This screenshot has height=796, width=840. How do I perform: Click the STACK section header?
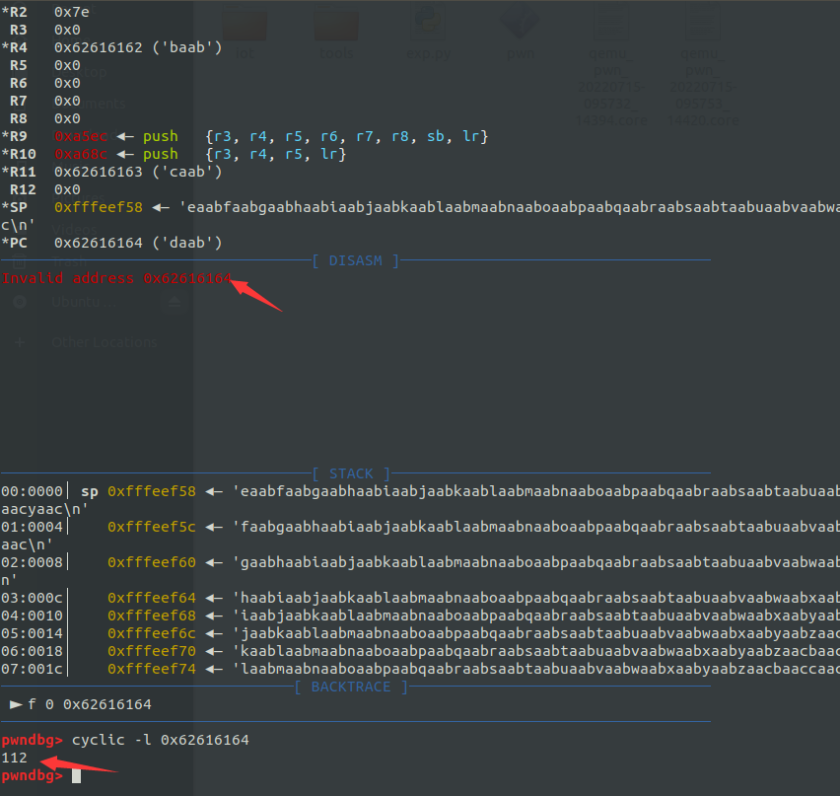pos(351,474)
